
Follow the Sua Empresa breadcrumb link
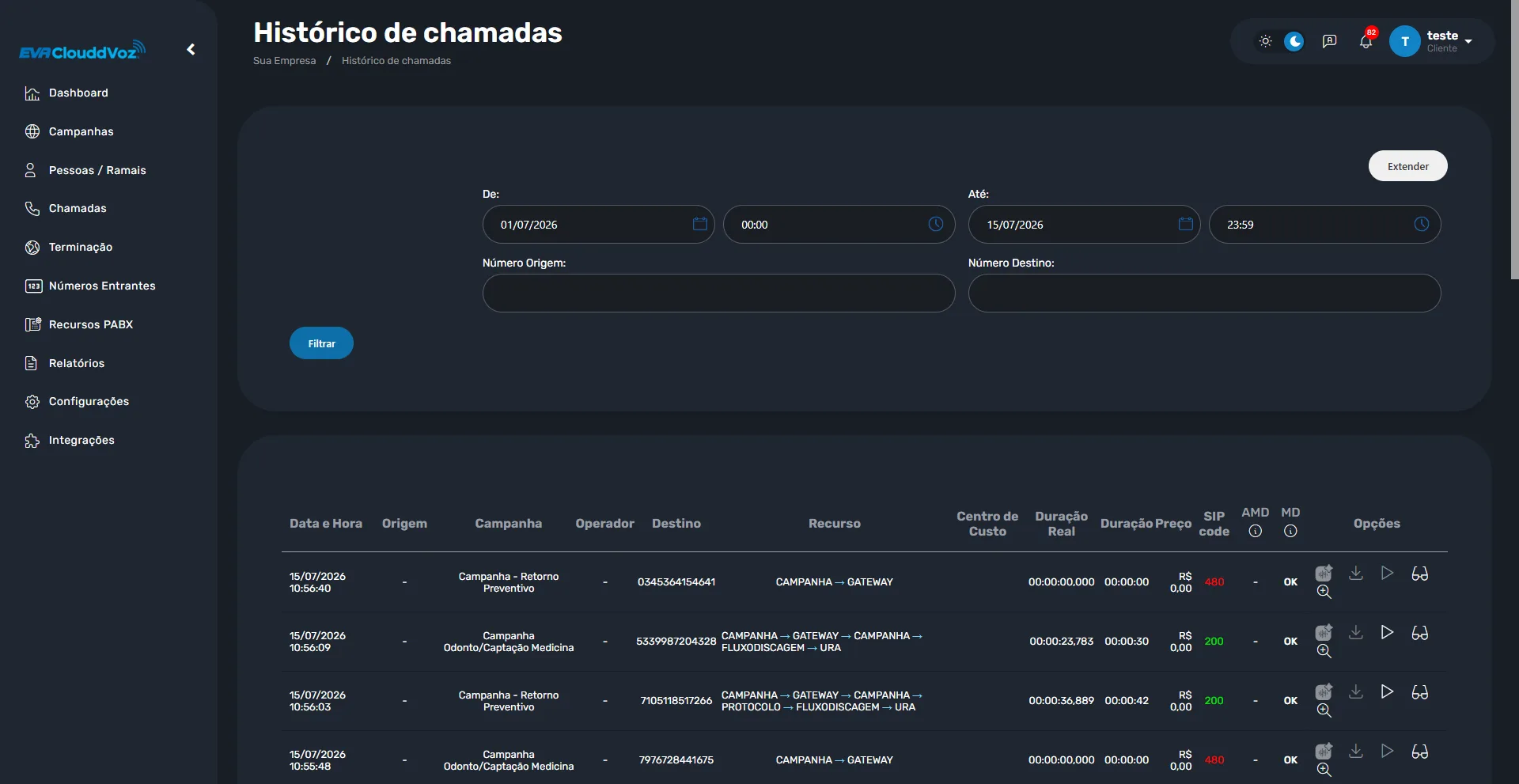284,61
